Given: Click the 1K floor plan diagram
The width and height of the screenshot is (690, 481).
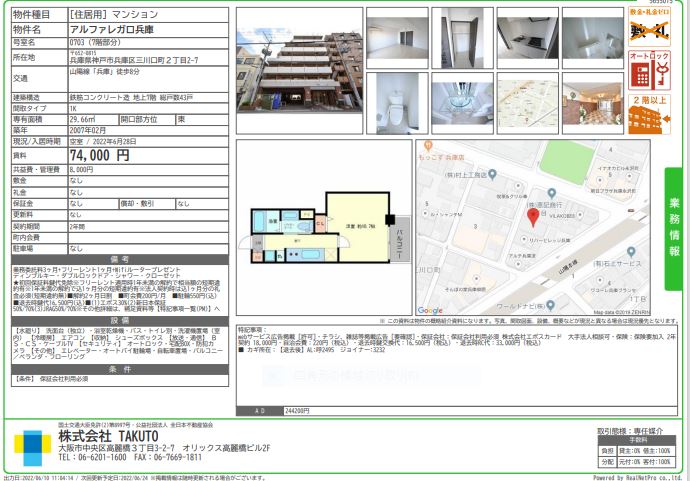Looking at the screenshot, I should coord(324,228).
